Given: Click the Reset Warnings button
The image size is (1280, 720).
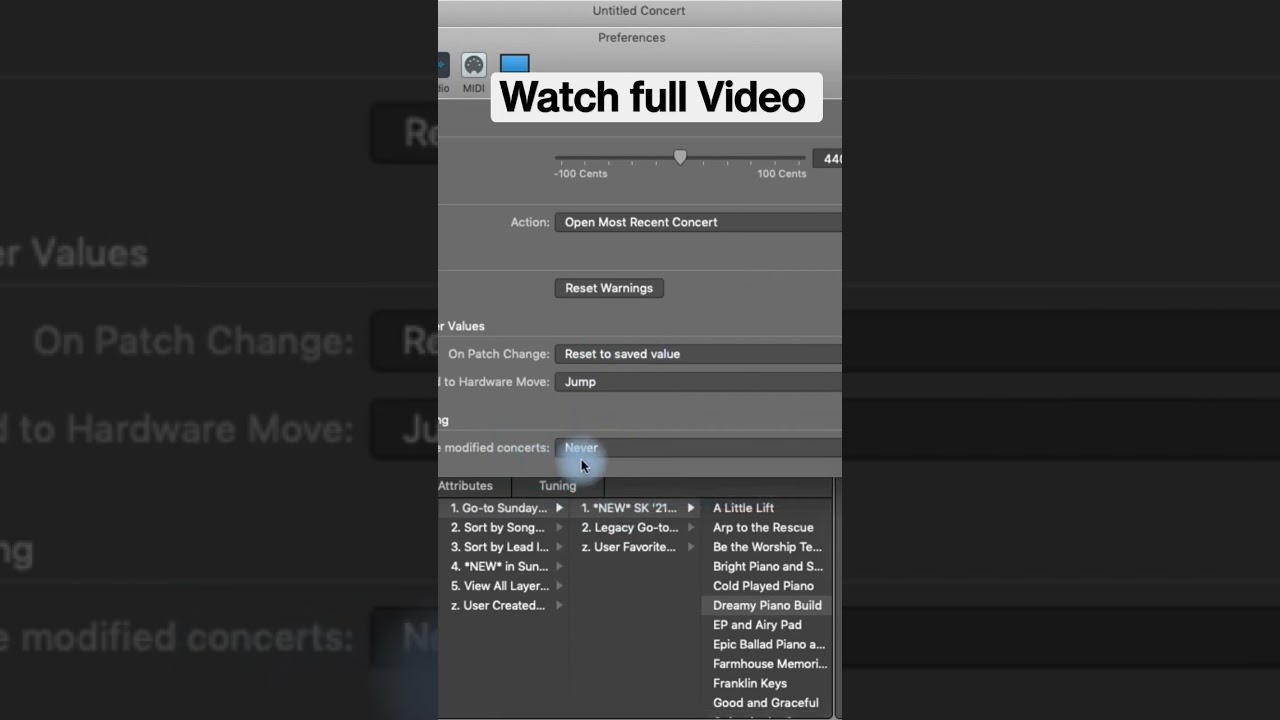Looking at the screenshot, I should click(609, 288).
